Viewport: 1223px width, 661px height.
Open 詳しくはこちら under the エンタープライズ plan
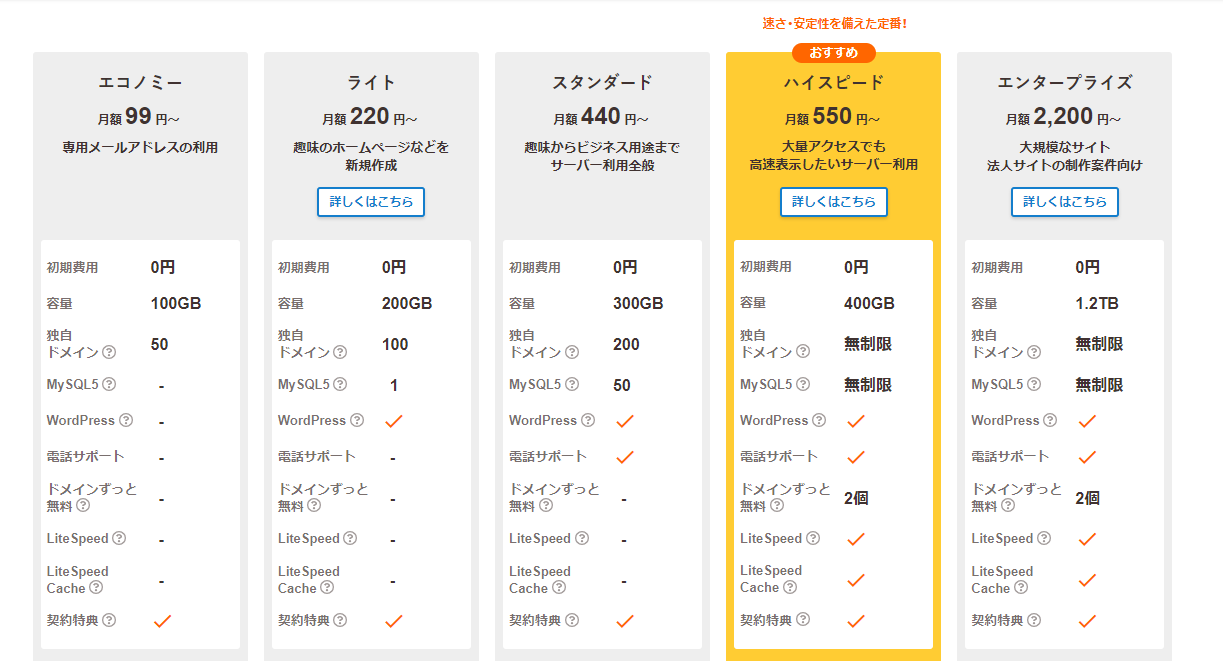click(x=1064, y=202)
